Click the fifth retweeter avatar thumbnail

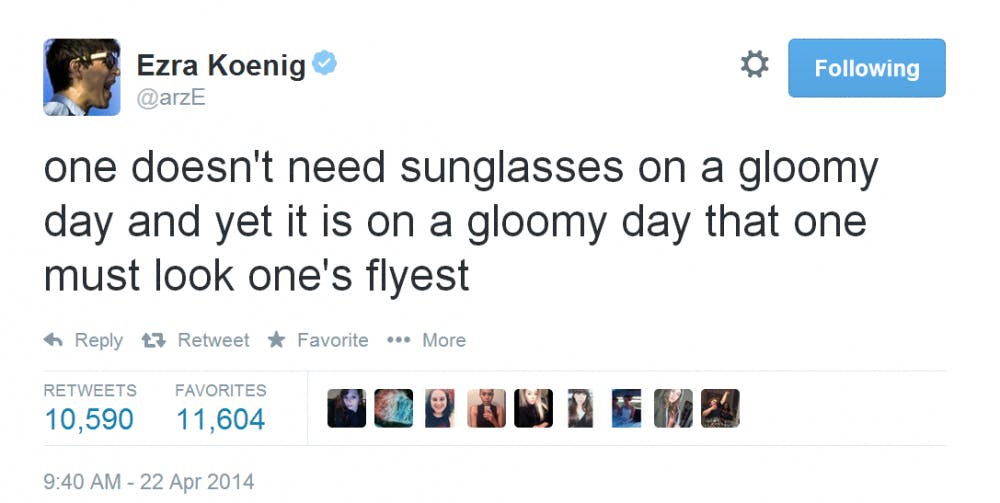[534, 408]
